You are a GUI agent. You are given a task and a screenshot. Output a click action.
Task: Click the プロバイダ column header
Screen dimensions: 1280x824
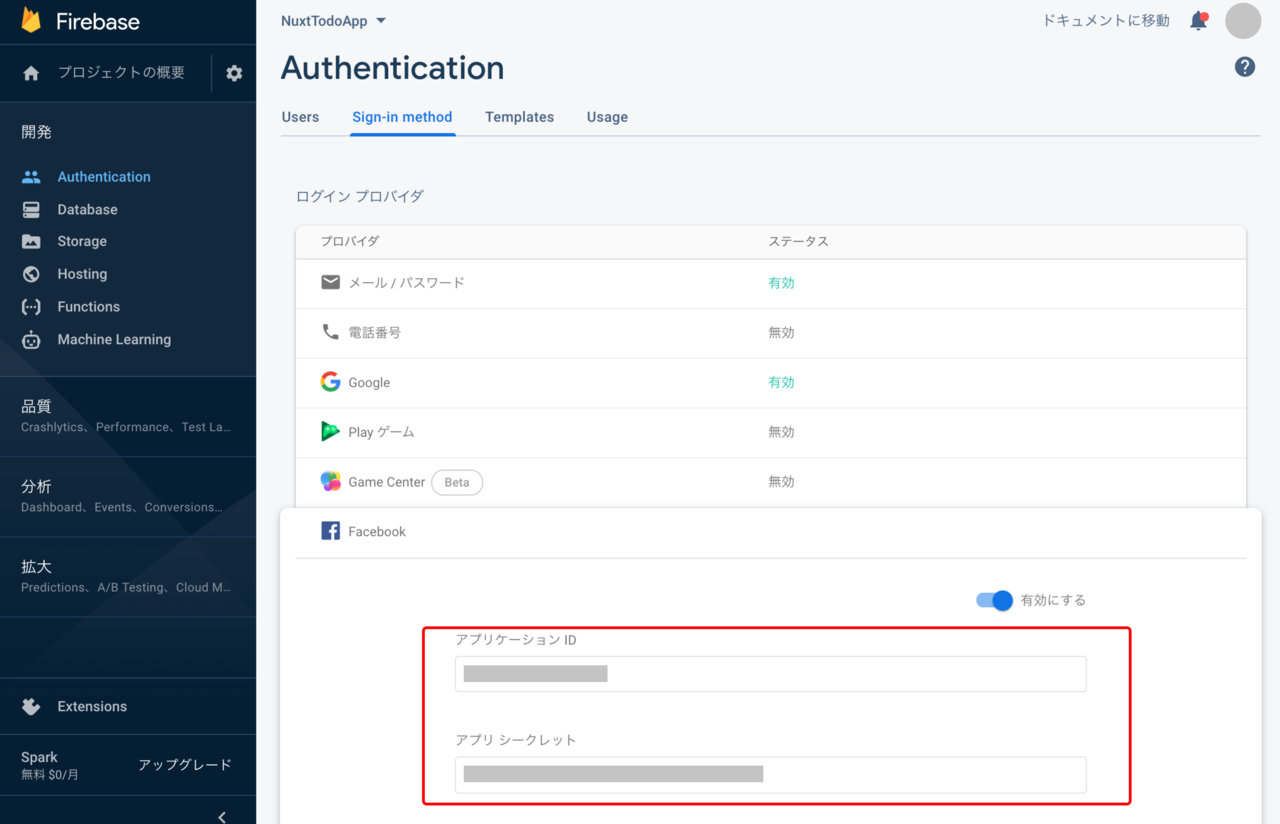click(349, 242)
